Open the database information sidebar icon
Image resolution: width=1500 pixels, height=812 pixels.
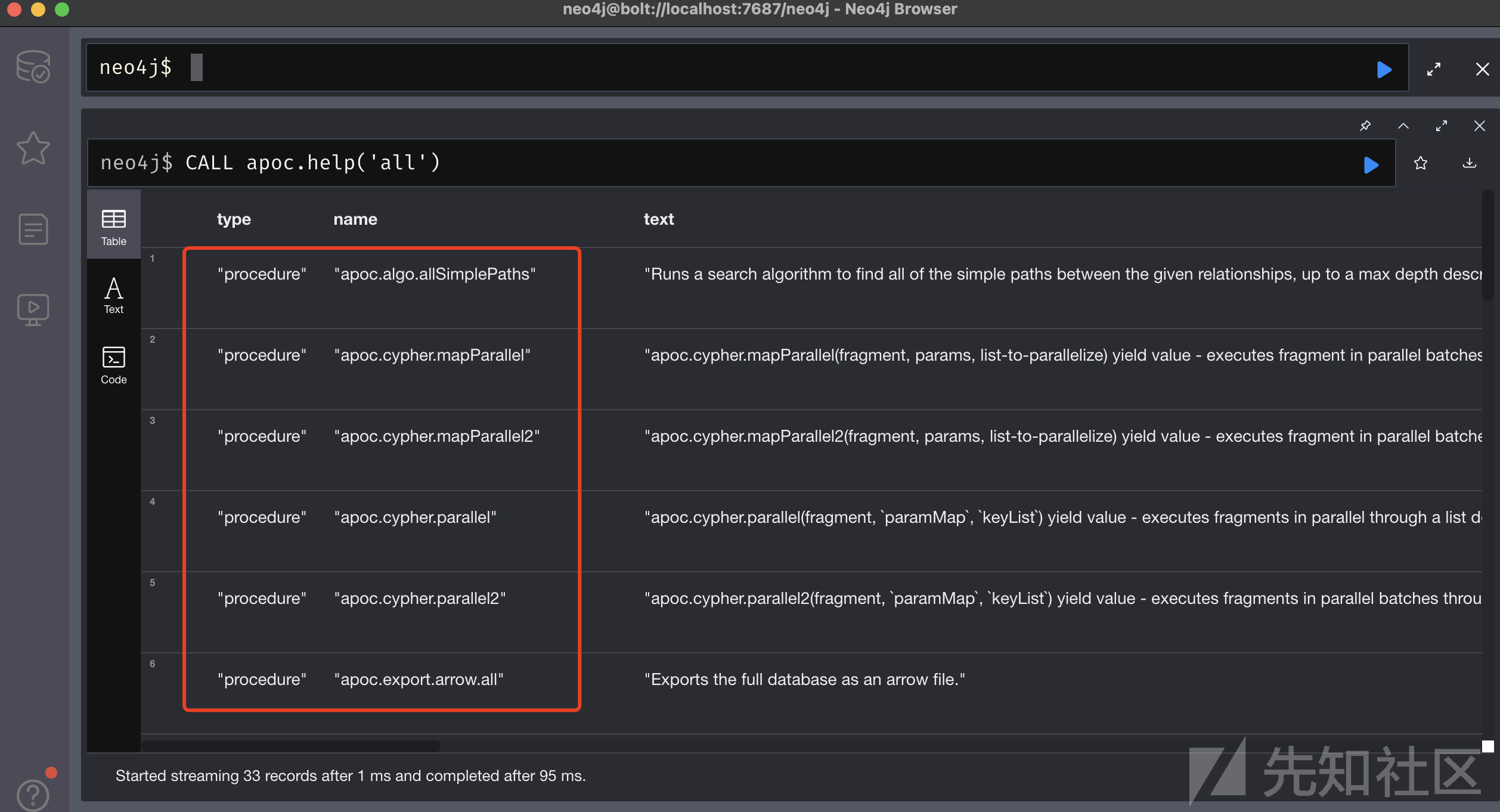coord(33,67)
